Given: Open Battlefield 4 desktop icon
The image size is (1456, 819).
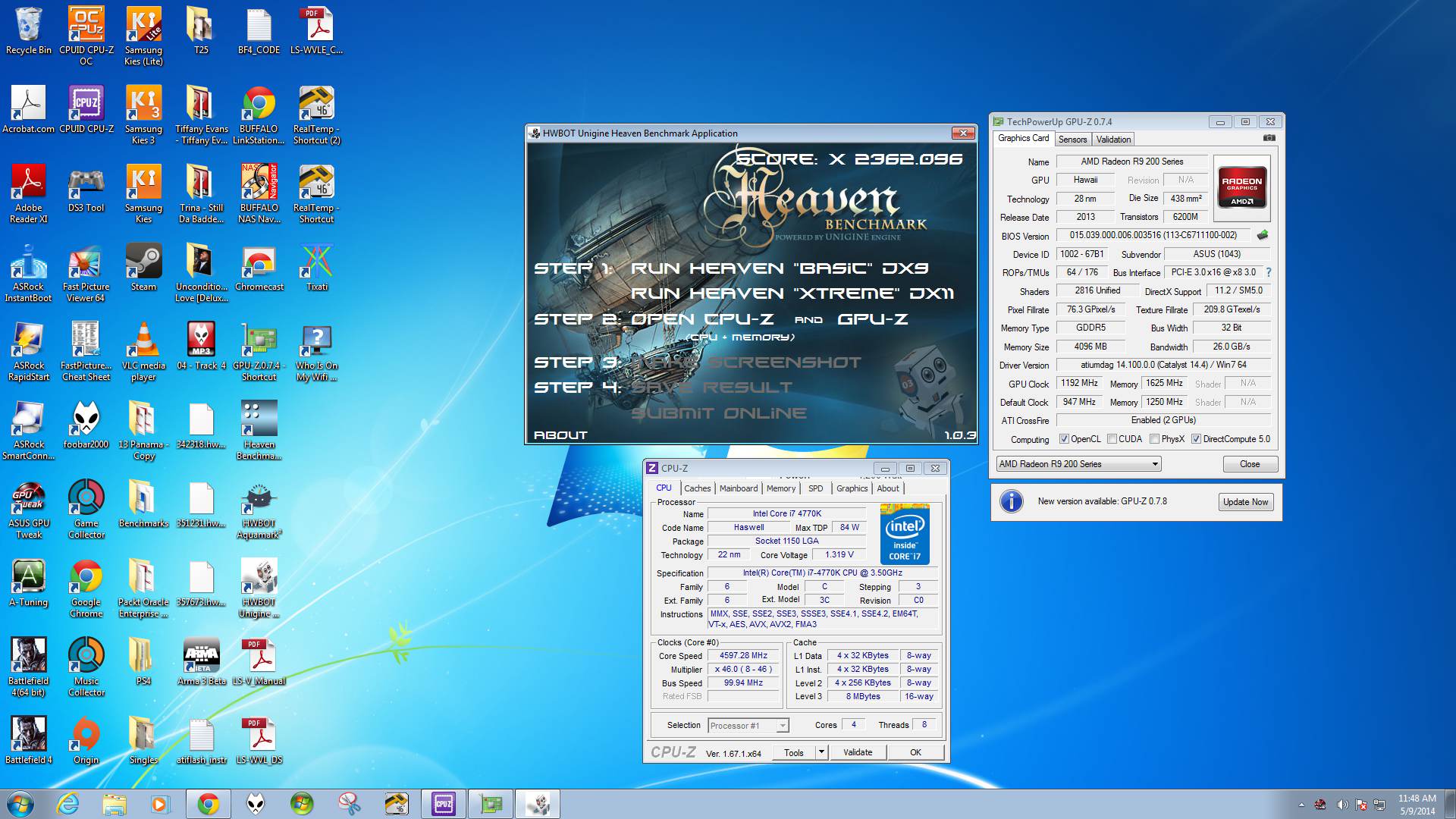Looking at the screenshot, I should (29, 741).
